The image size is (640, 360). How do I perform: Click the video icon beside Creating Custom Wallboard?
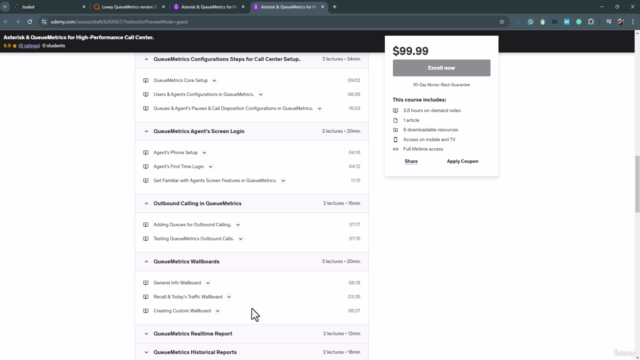point(146,311)
